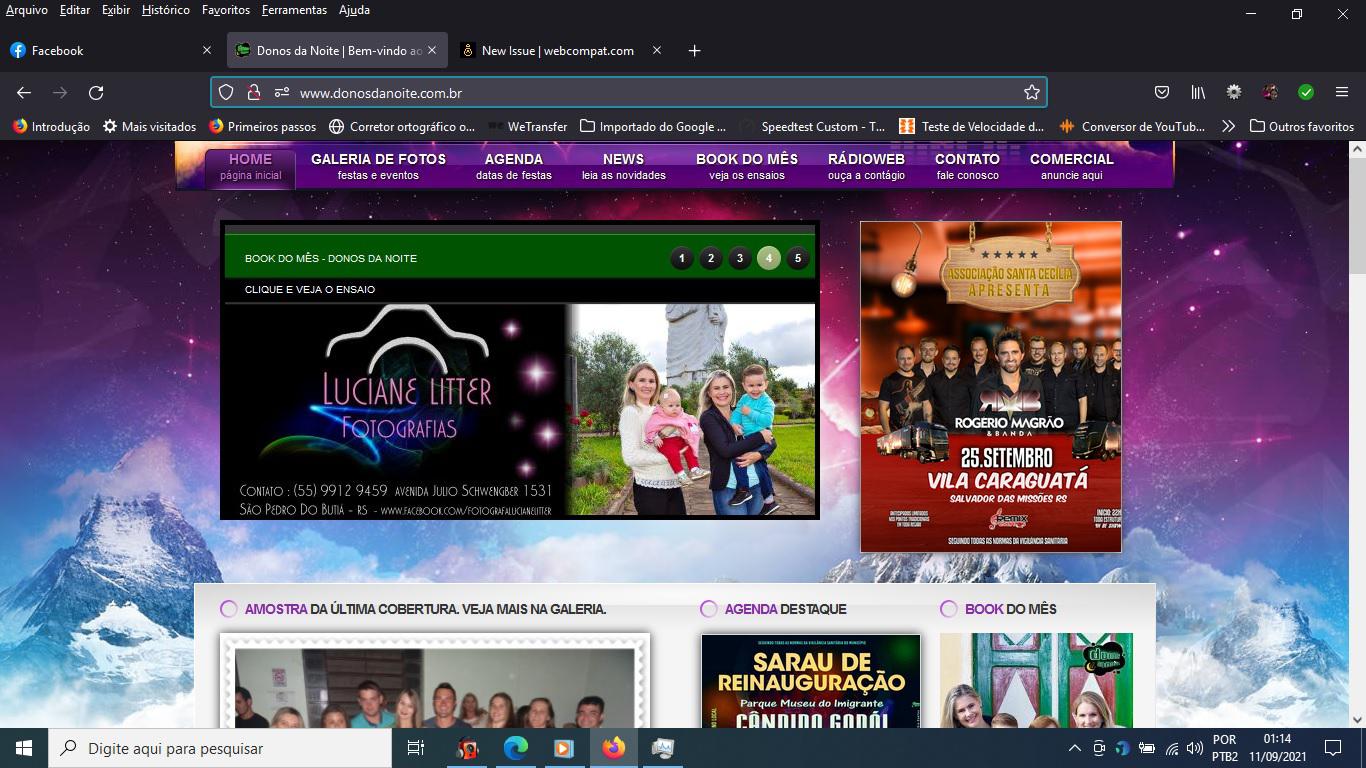Open the Firefox library icon
The height and width of the screenshot is (768, 1366).
pyautogui.click(x=1198, y=92)
